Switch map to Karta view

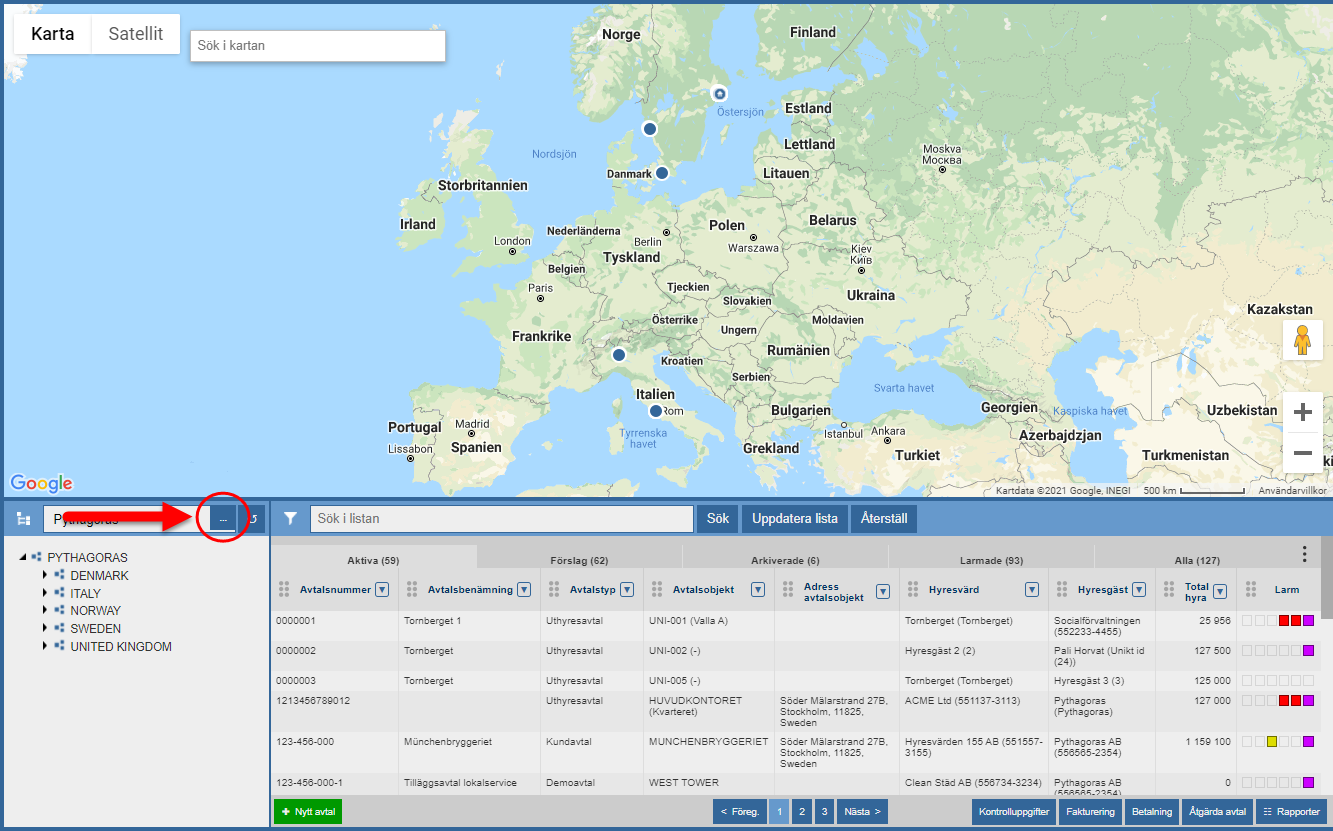(x=52, y=34)
